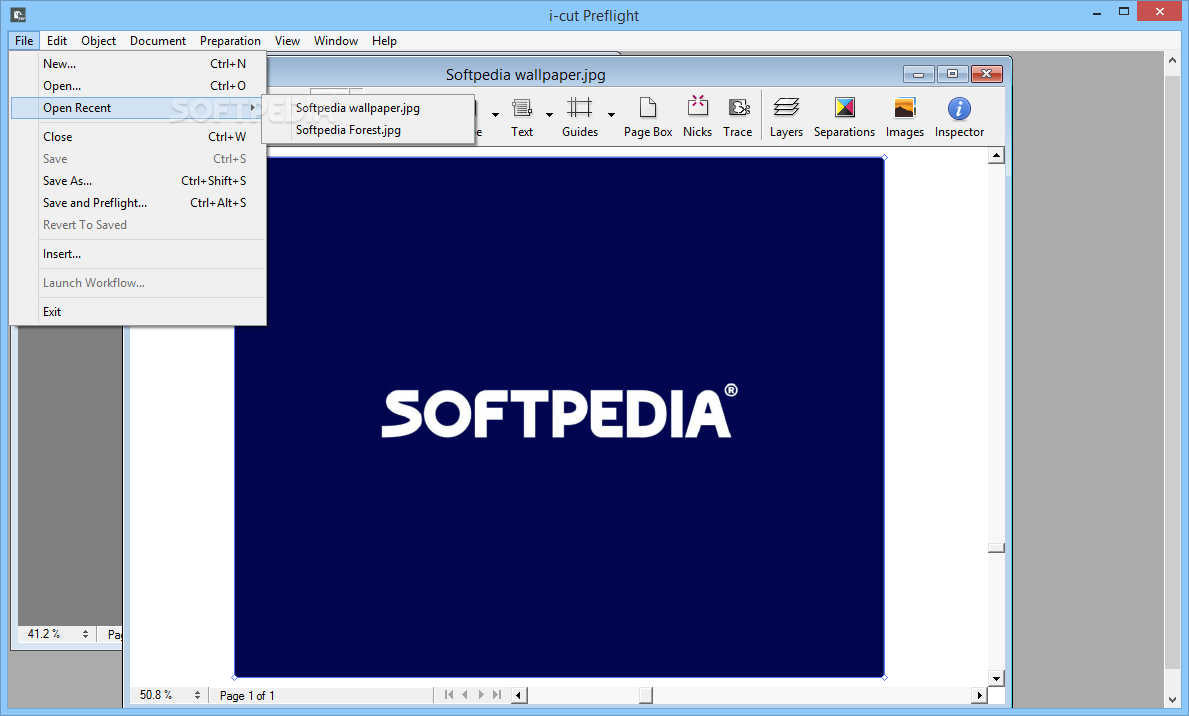The width and height of the screenshot is (1189, 716).
Task: Open the View menu
Action: coord(287,41)
